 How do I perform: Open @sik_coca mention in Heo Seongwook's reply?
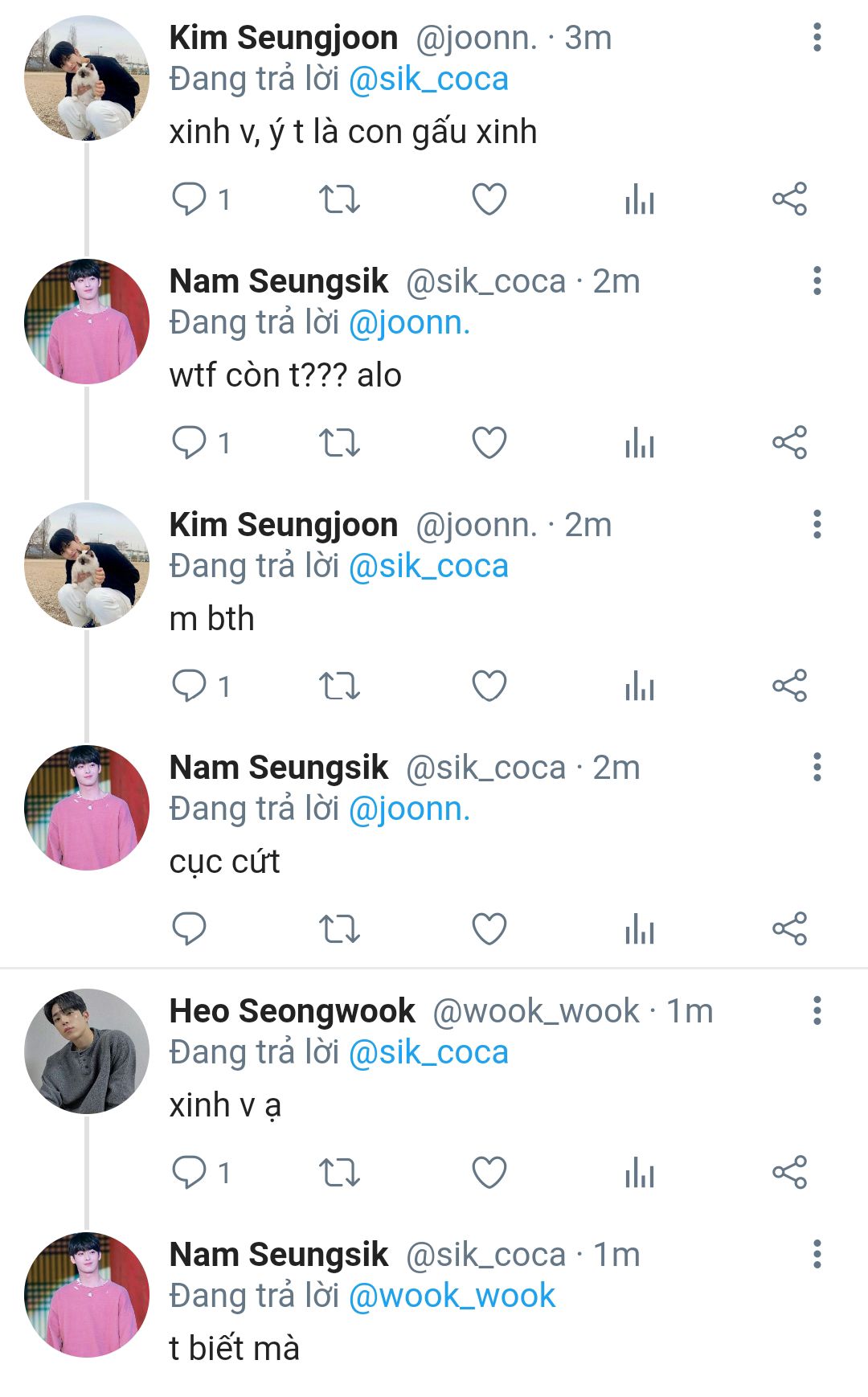coord(428,1052)
